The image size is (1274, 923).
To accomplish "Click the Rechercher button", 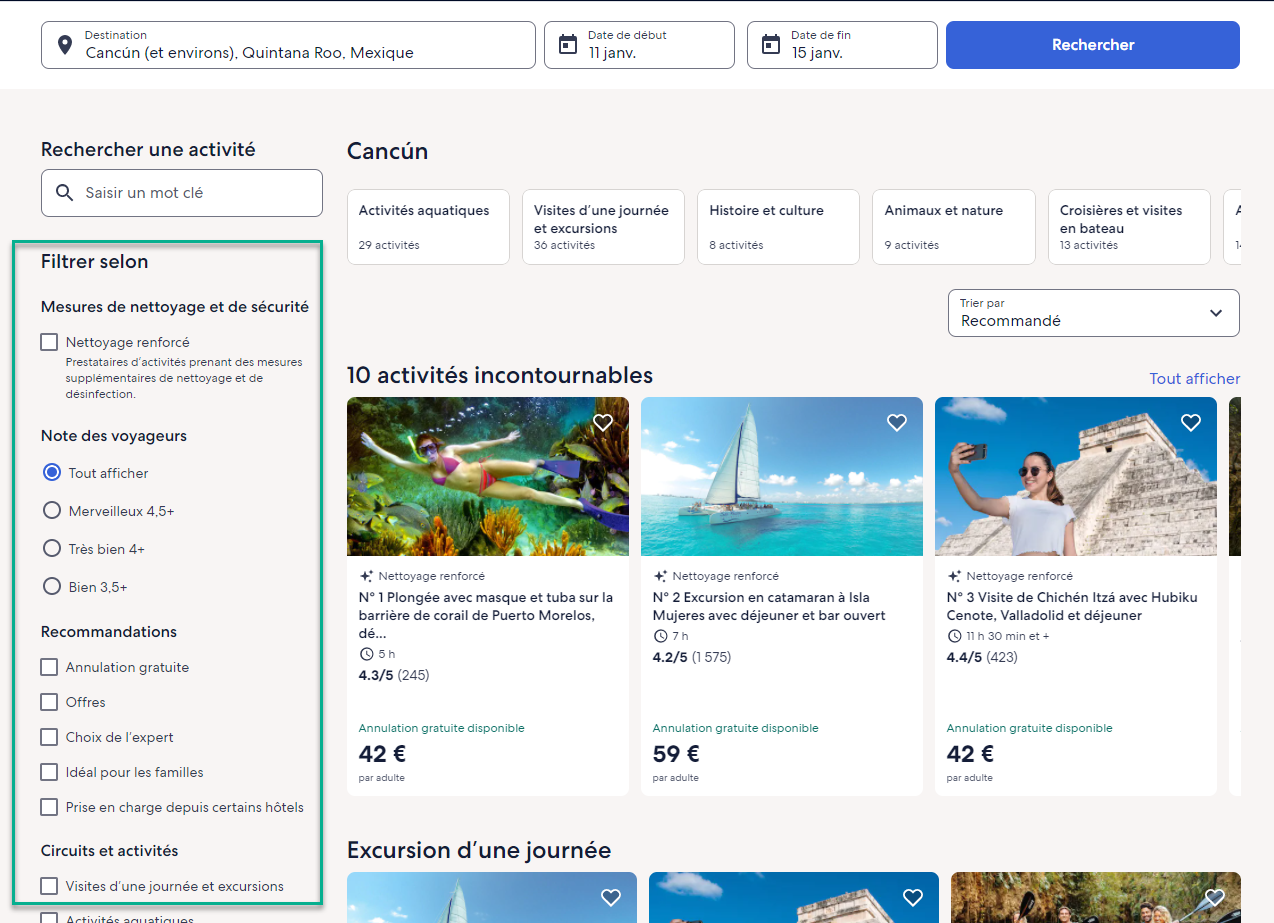I will tap(1093, 45).
